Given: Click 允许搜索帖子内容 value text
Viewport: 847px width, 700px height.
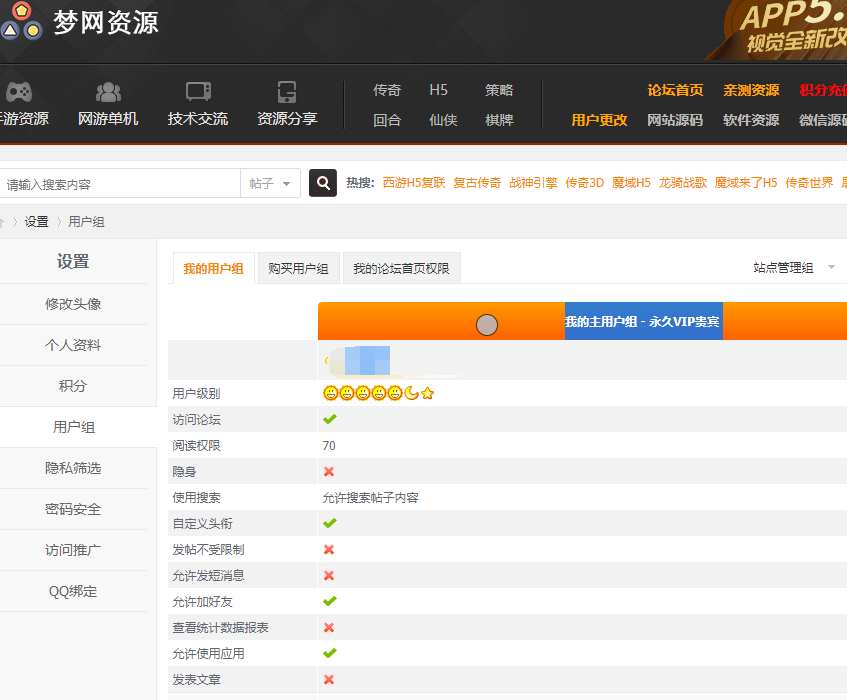Looking at the screenshot, I should tap(371, 497).
